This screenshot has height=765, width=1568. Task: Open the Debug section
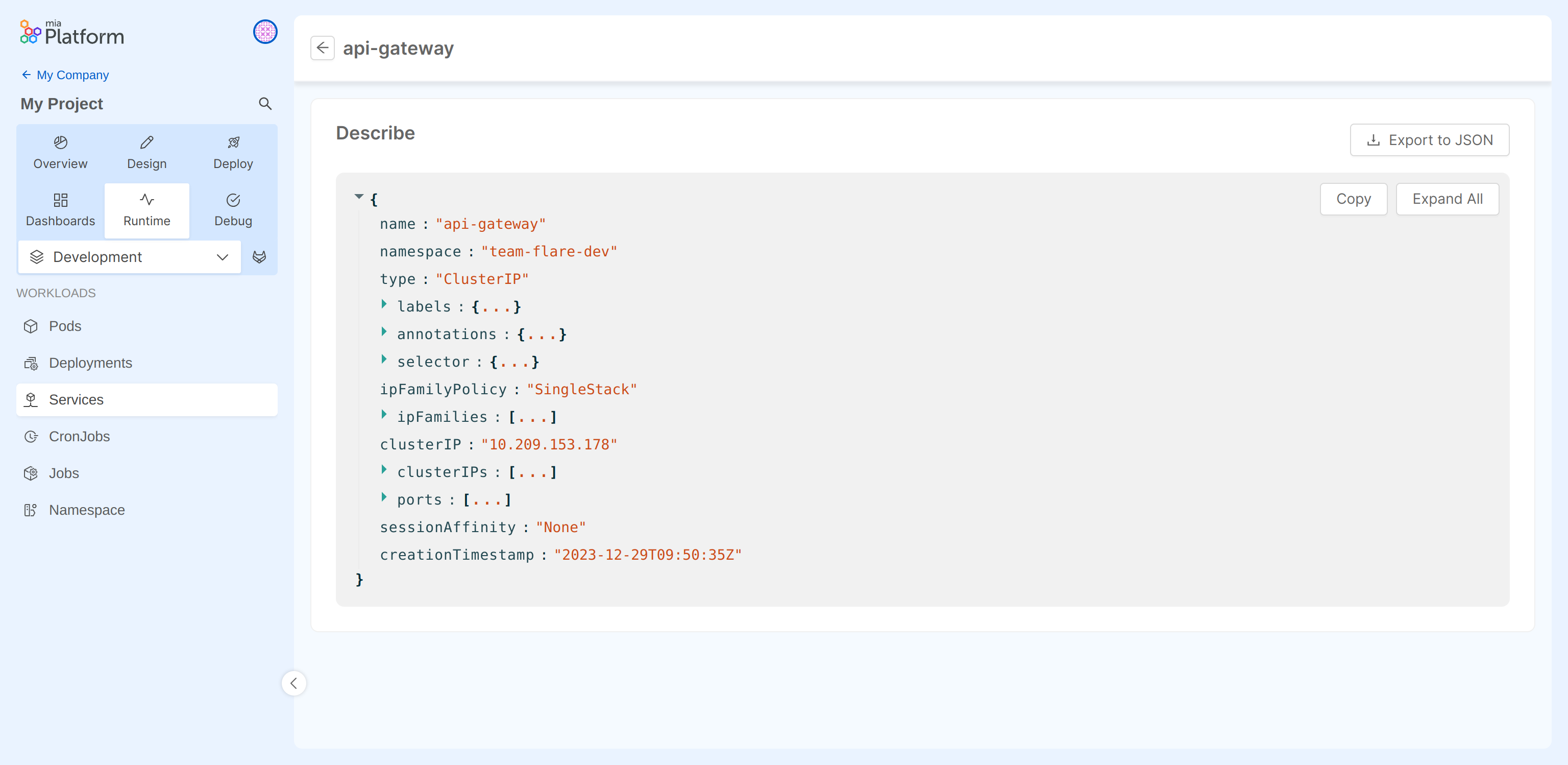(x=233, y=209)
